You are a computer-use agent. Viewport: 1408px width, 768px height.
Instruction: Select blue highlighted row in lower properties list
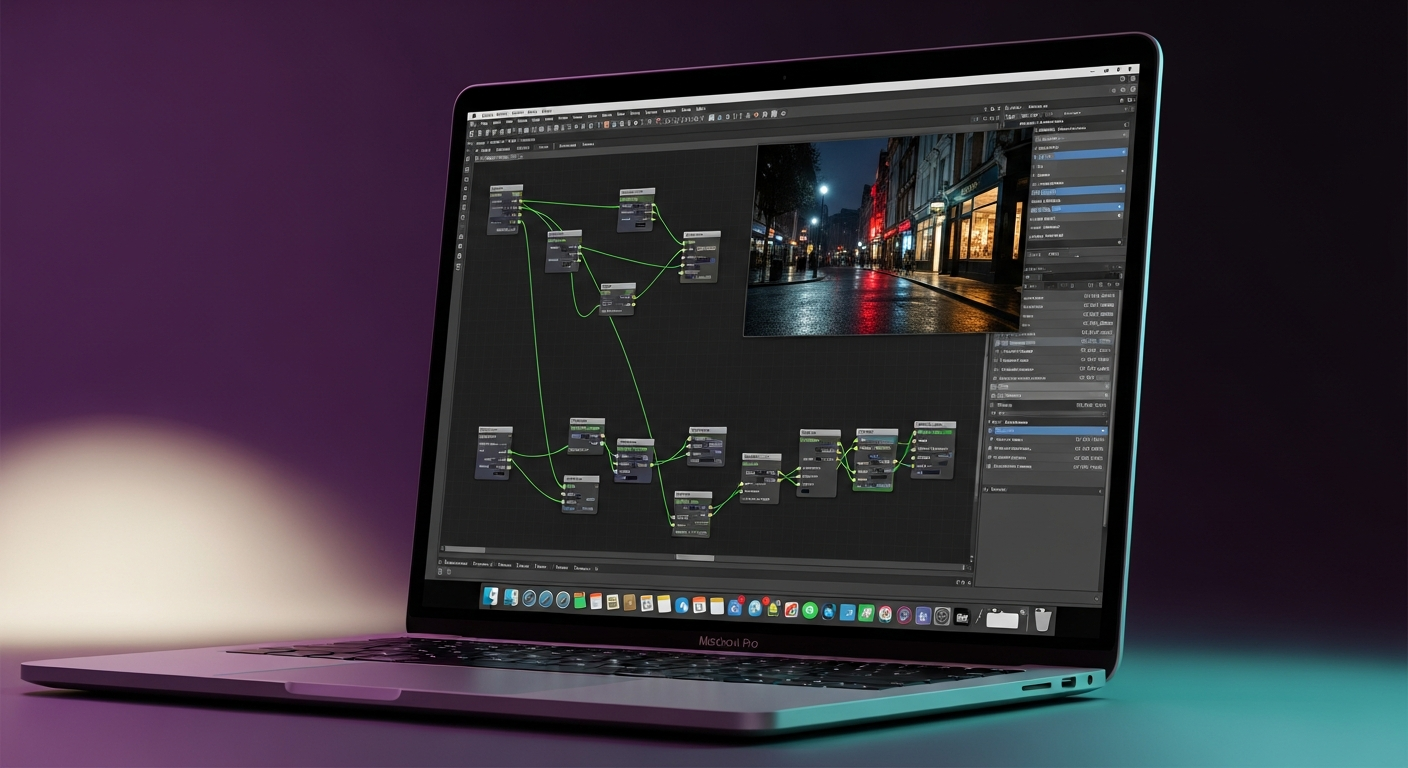click(1047, 429)
